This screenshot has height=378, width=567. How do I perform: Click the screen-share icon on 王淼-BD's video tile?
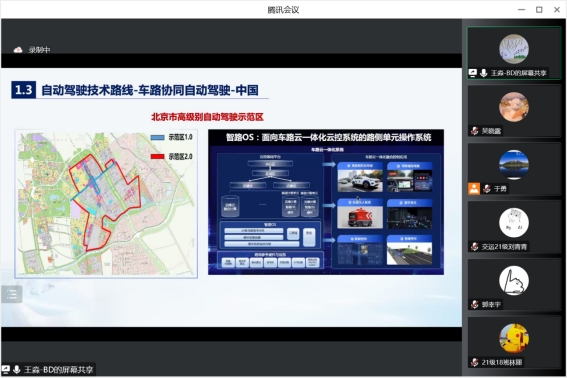pos(473,73)
